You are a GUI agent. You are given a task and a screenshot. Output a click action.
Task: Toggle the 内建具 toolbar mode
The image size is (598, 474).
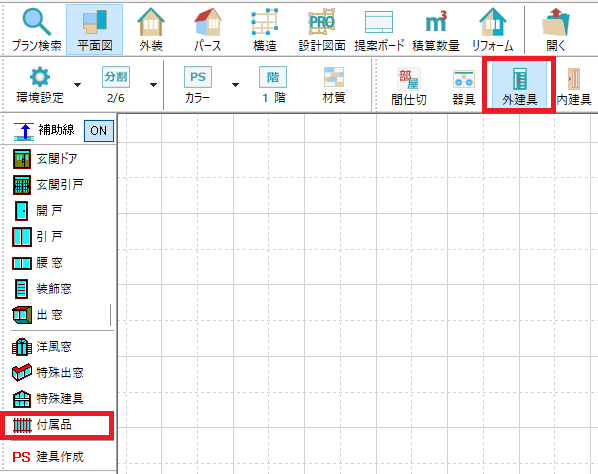point(574,85)
